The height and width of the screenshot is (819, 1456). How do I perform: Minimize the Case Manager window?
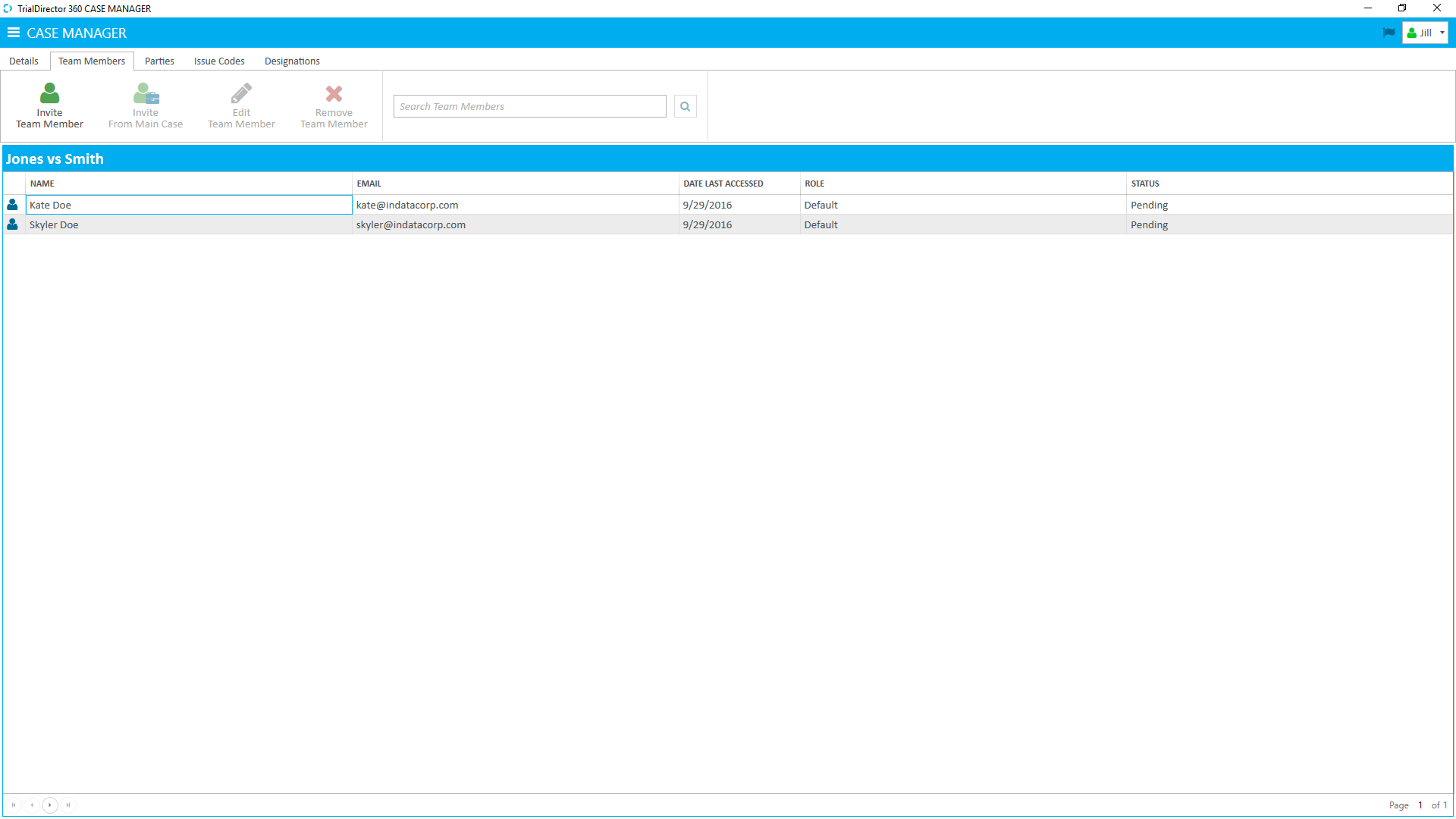(x=1368, y=8)
